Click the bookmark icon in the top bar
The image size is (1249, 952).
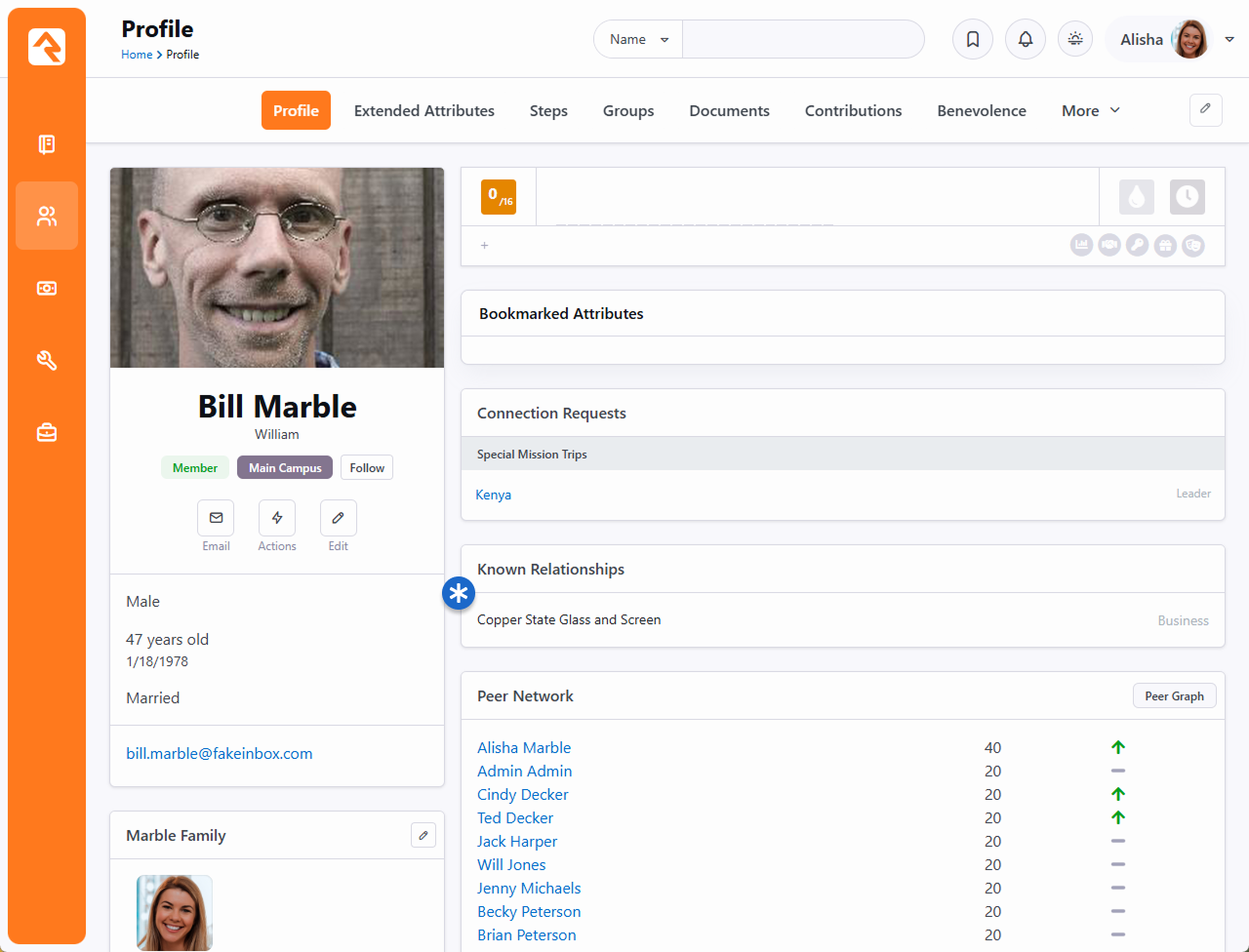click(x=973, y=40)
